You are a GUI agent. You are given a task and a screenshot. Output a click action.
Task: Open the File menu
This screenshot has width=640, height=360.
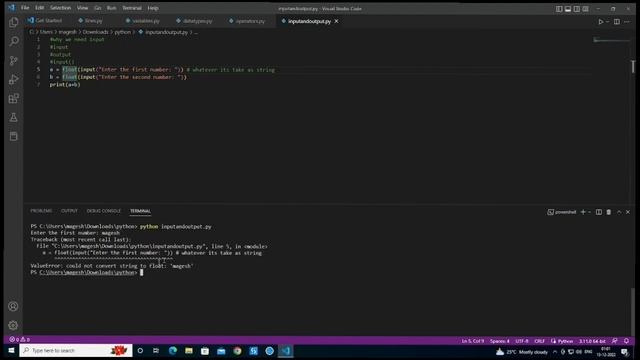pyautogui.click(x=25, y=8)
